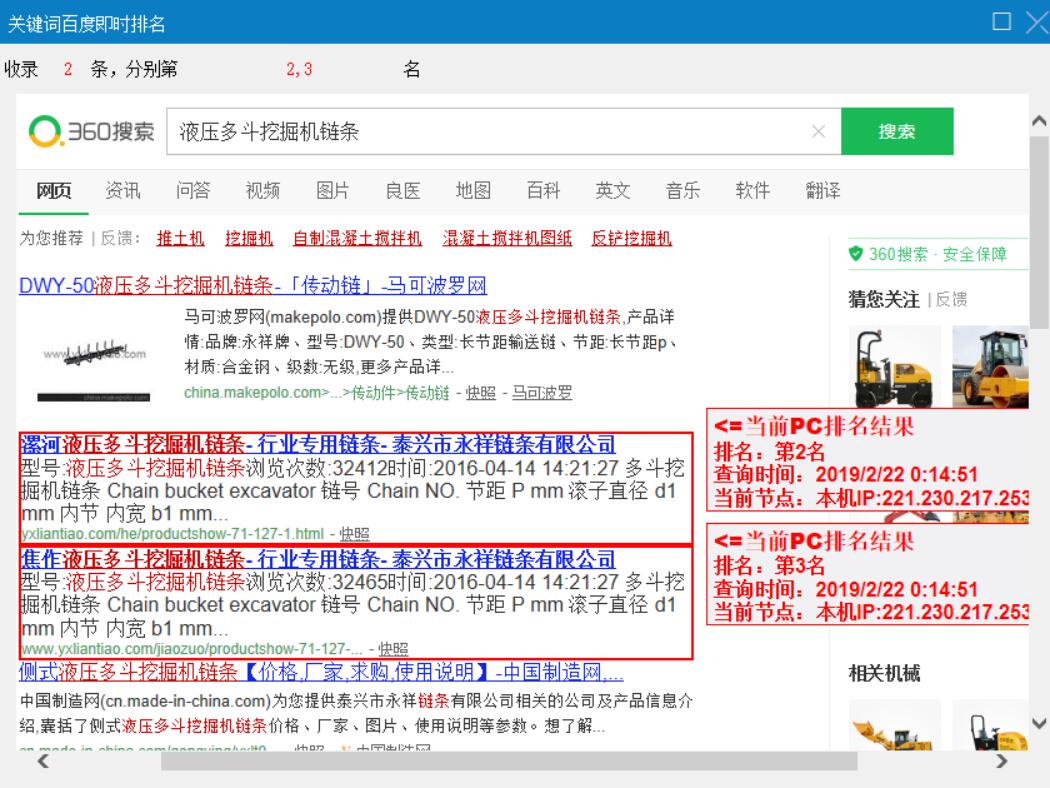This screenshot has width=1050, height=788.
Task: Open the 地图 tab
Action: click(x=473, y=191)
